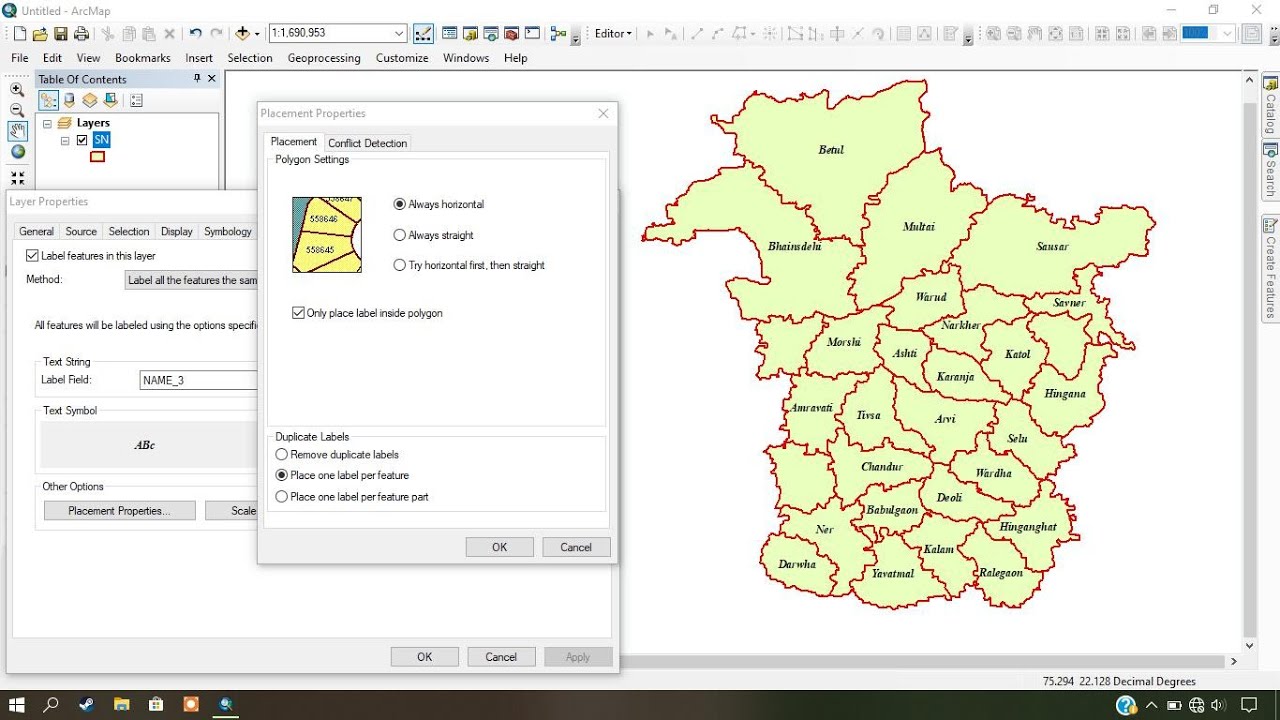Open a map document with the folder icon
The width and height of the screenshot is (1280, 720).
click(x=40, y=34)
